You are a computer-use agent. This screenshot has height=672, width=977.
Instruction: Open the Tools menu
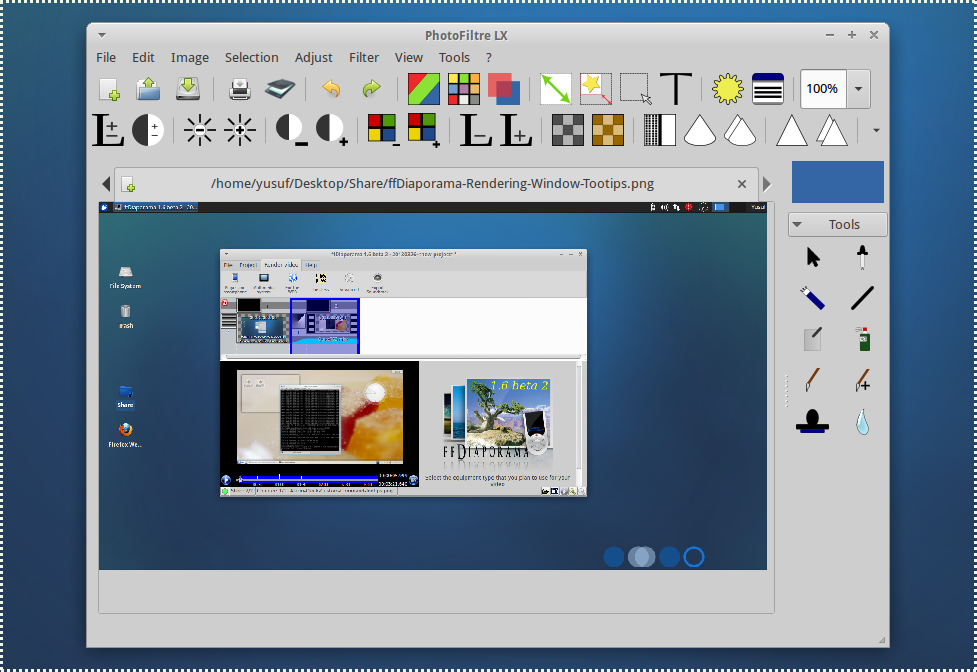[x=454, y=57]
